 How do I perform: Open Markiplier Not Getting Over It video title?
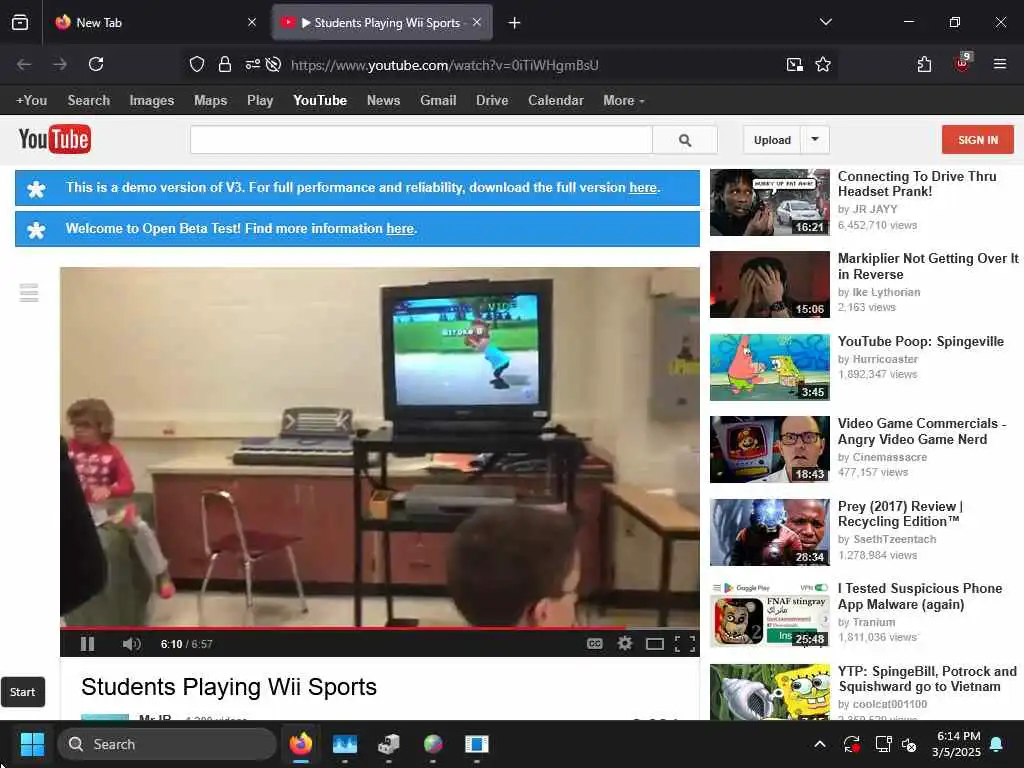pos(928,266)
